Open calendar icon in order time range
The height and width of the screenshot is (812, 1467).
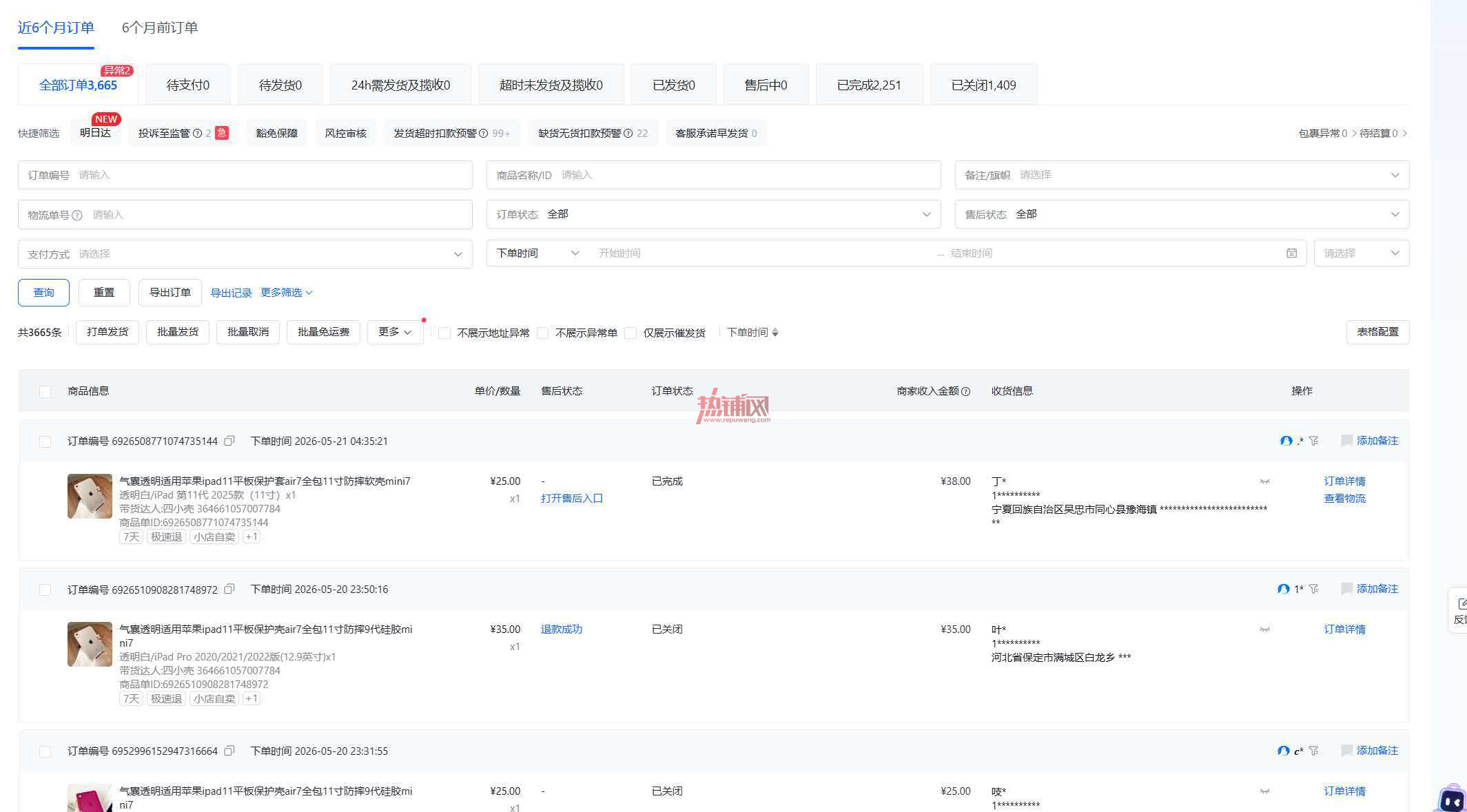(1291, 253)
